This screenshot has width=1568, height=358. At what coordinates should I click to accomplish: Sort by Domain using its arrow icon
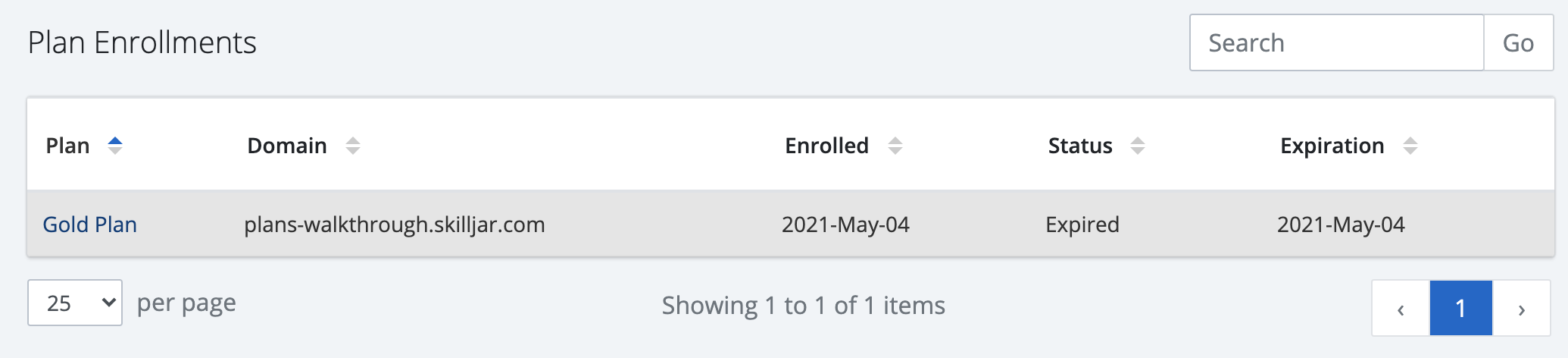point(353,146)
